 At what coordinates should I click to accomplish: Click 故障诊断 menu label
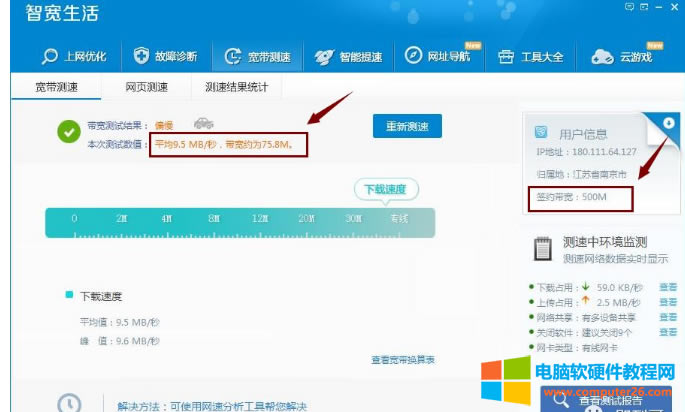(176, 56)
